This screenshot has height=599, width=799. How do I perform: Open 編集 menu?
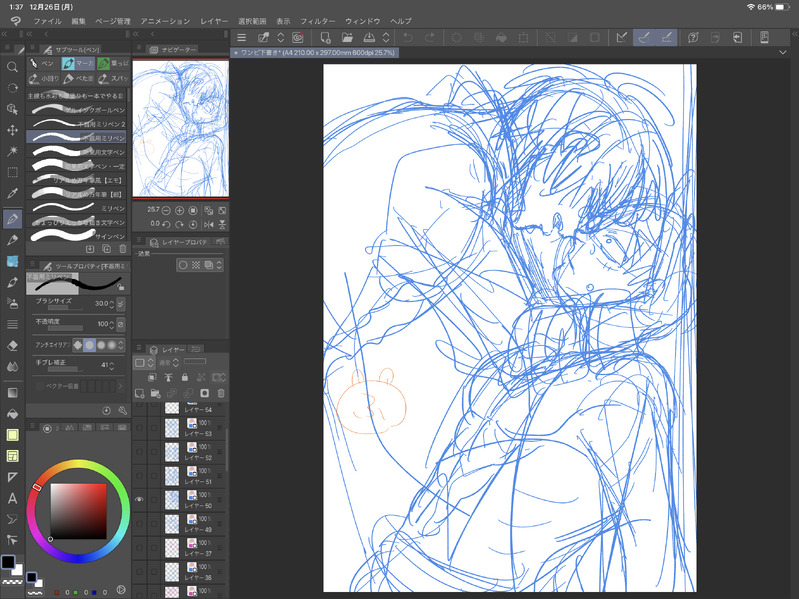(x=78, y=21)
